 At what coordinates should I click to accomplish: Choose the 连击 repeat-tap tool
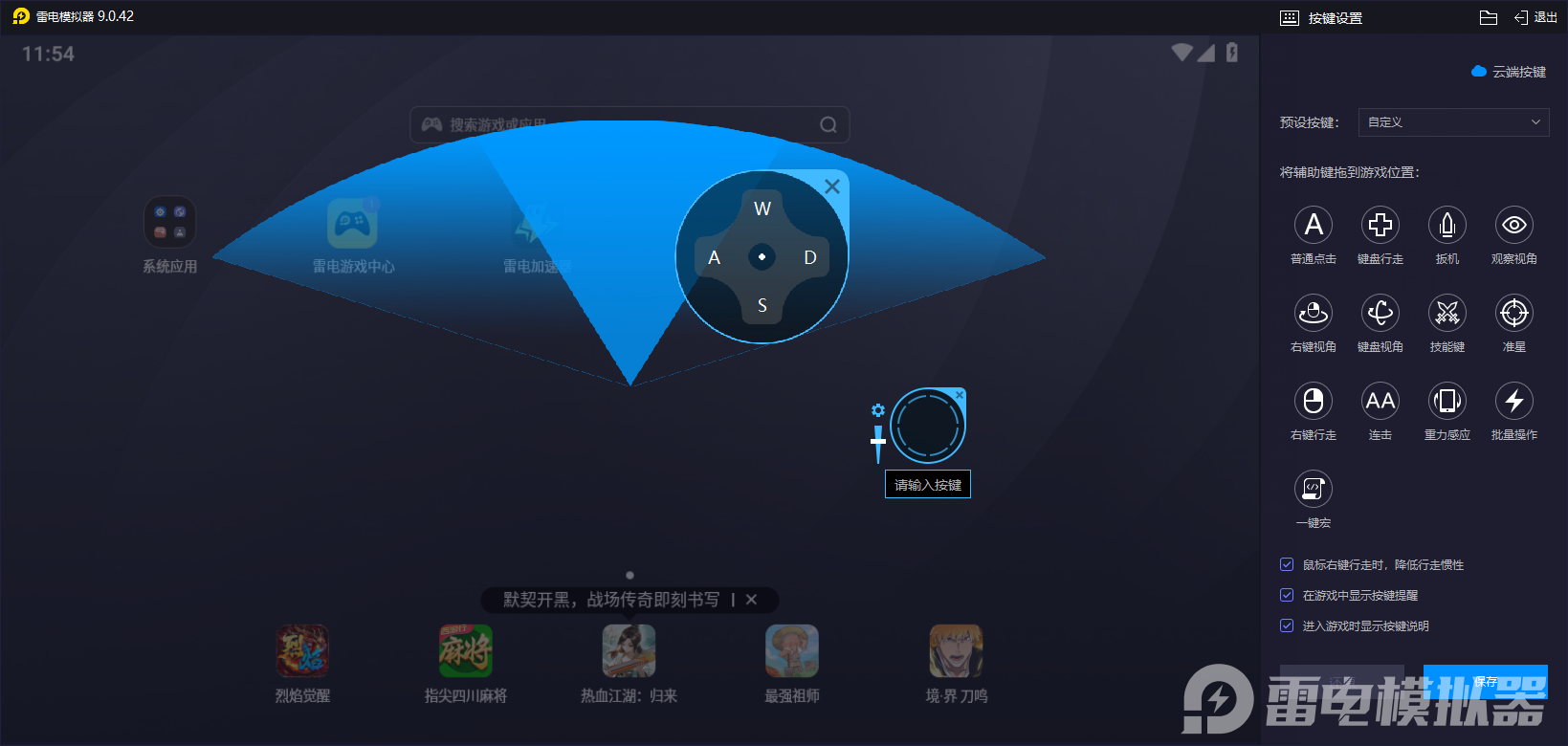pyautogui.click(x=1380, y=401)
